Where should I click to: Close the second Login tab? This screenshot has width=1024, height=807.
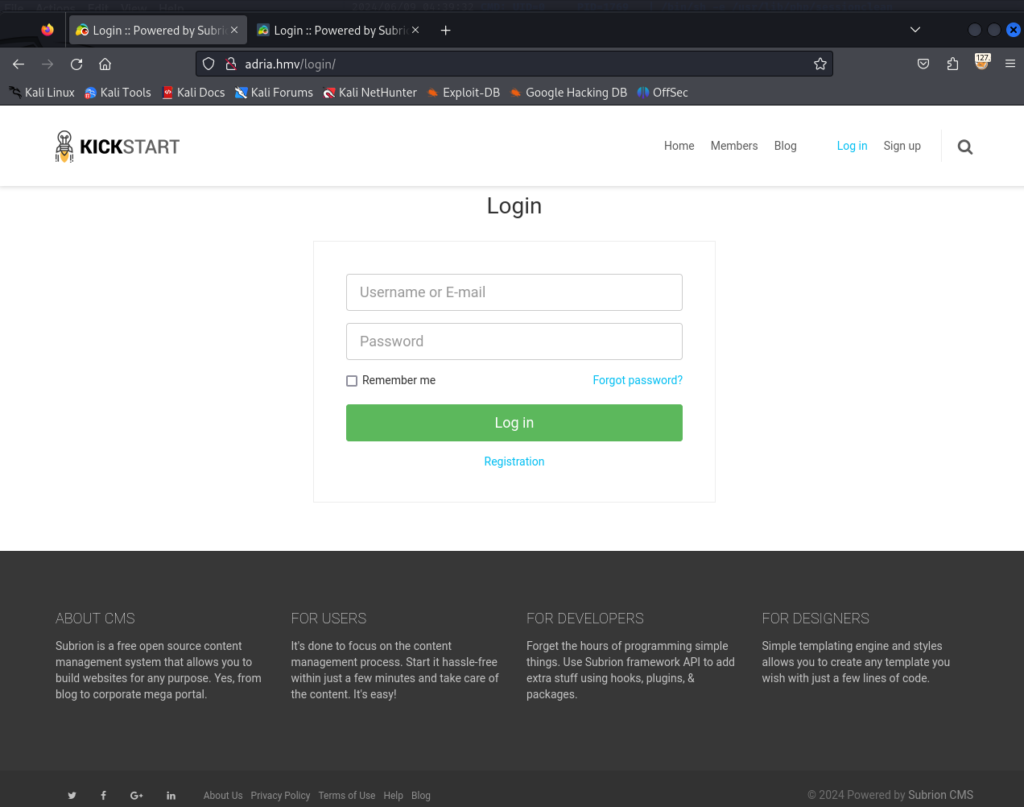click(x=415, y=30)
